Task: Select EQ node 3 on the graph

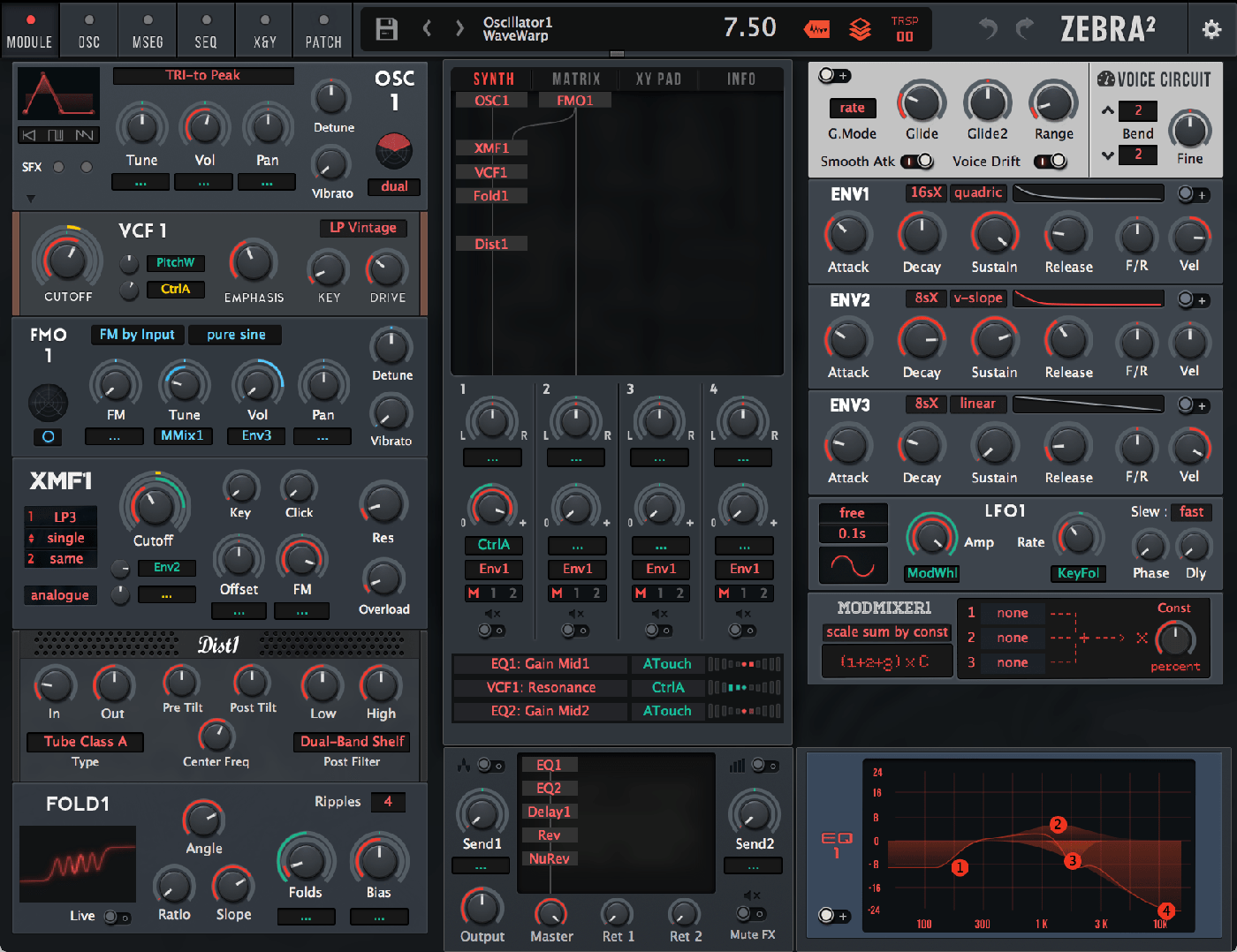Action: coord(1073,860)
